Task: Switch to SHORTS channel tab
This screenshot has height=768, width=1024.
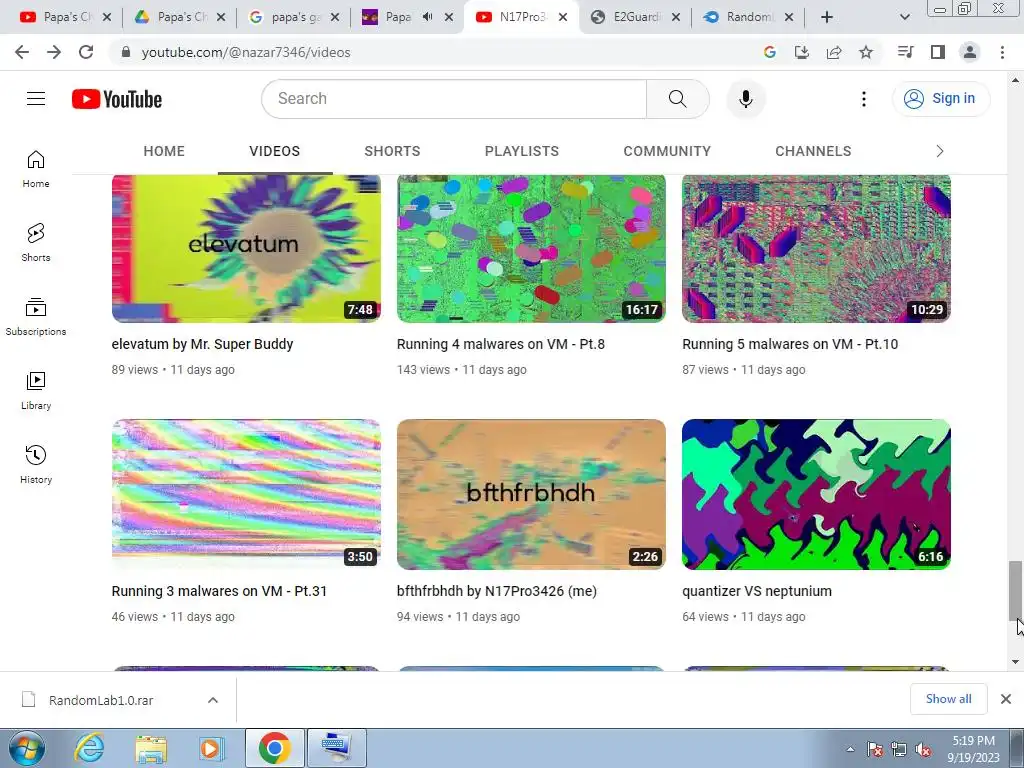Action: 392,151
